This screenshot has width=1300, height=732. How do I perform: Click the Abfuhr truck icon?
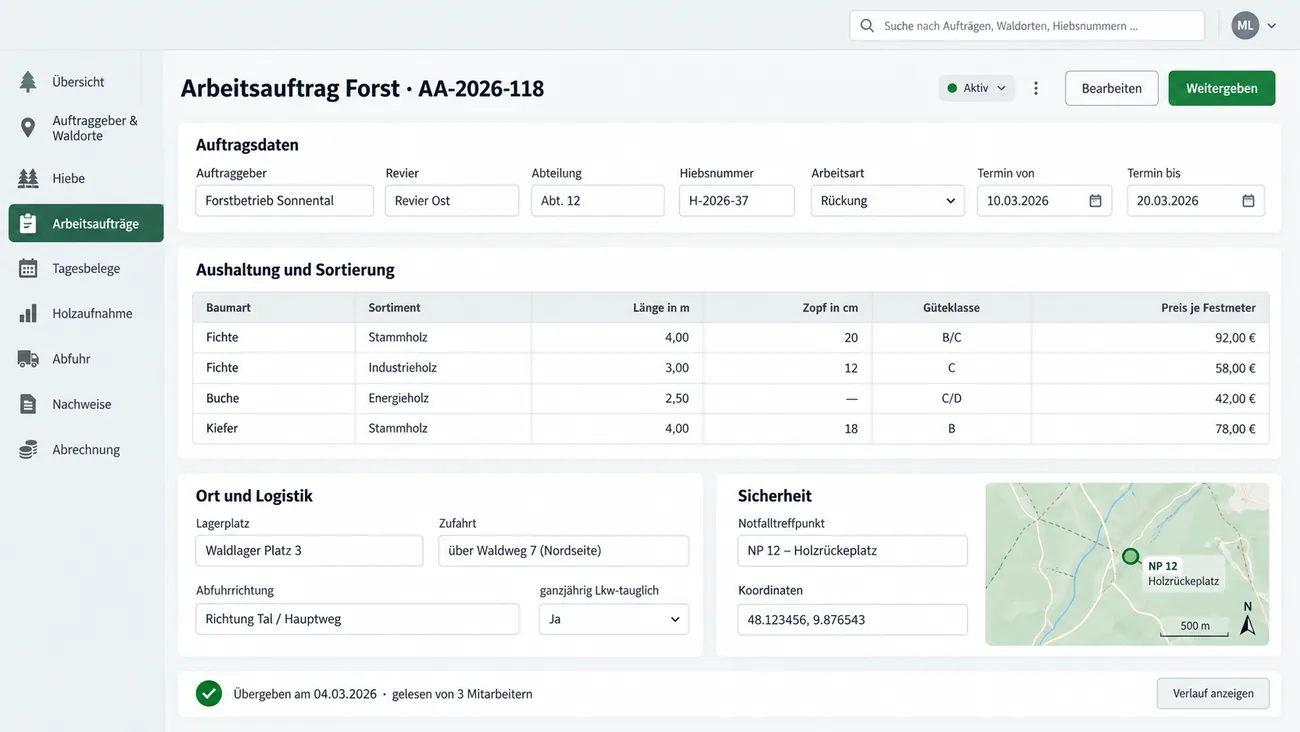28,358
